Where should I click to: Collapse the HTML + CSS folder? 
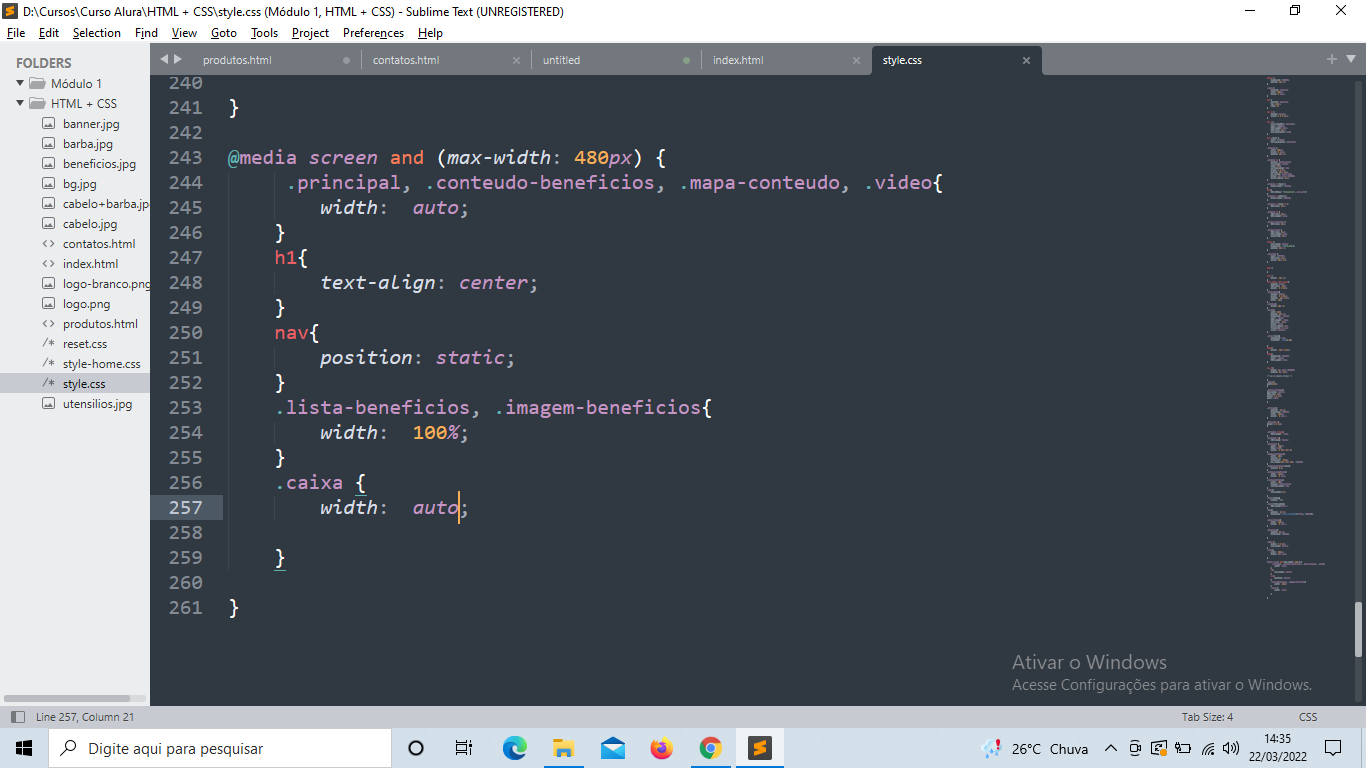click(19, 103)
